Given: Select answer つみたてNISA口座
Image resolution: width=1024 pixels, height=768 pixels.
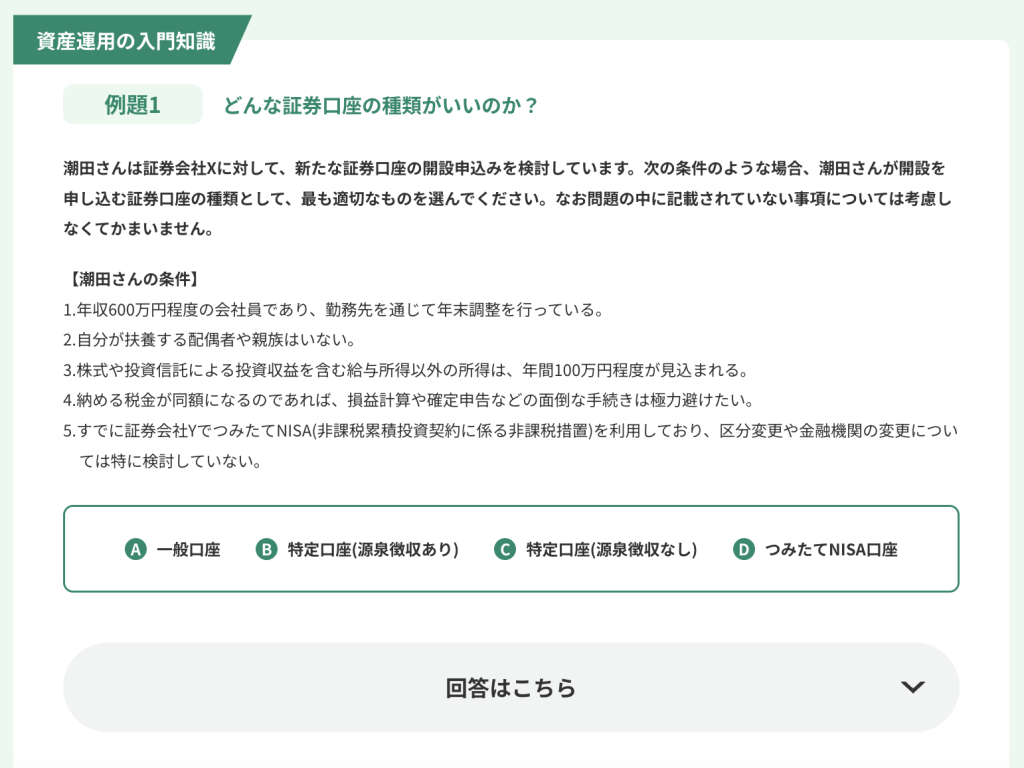Looking at the screenshot, I should tap(832, 549).
